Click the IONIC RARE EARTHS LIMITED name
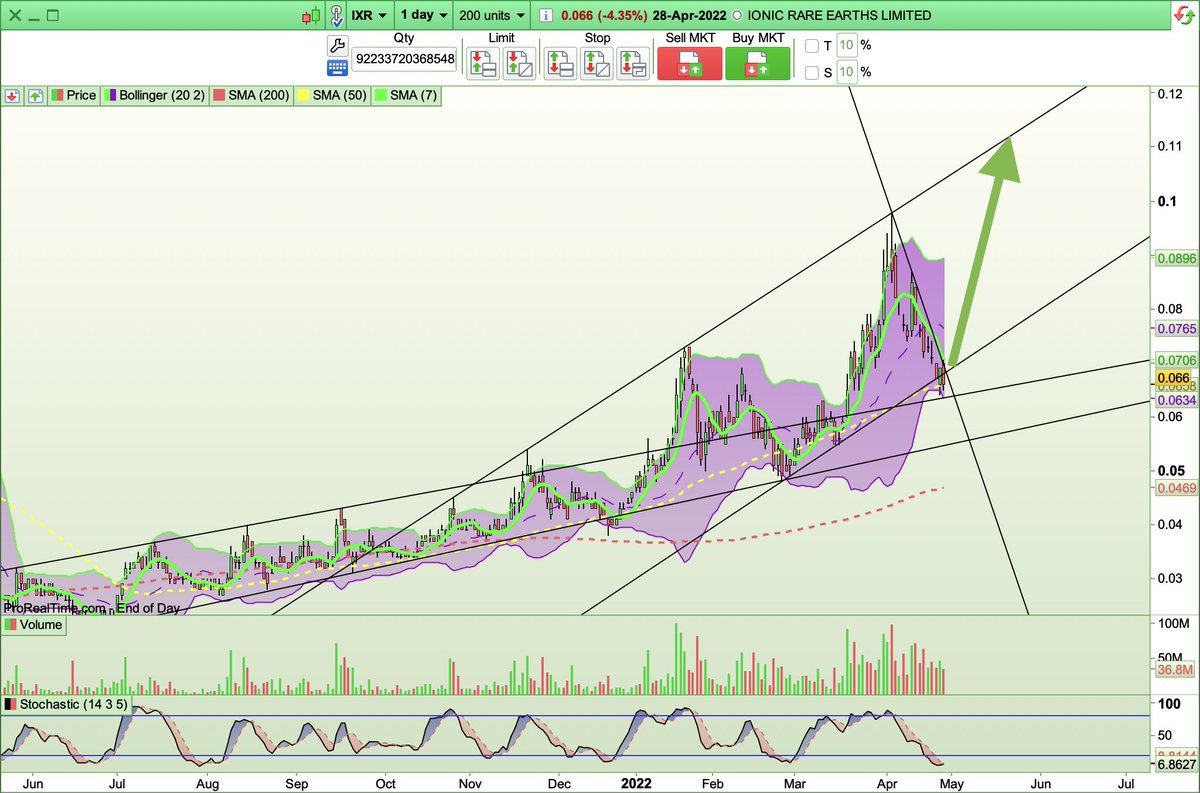The image size is (1200, 793). [839, 16]
